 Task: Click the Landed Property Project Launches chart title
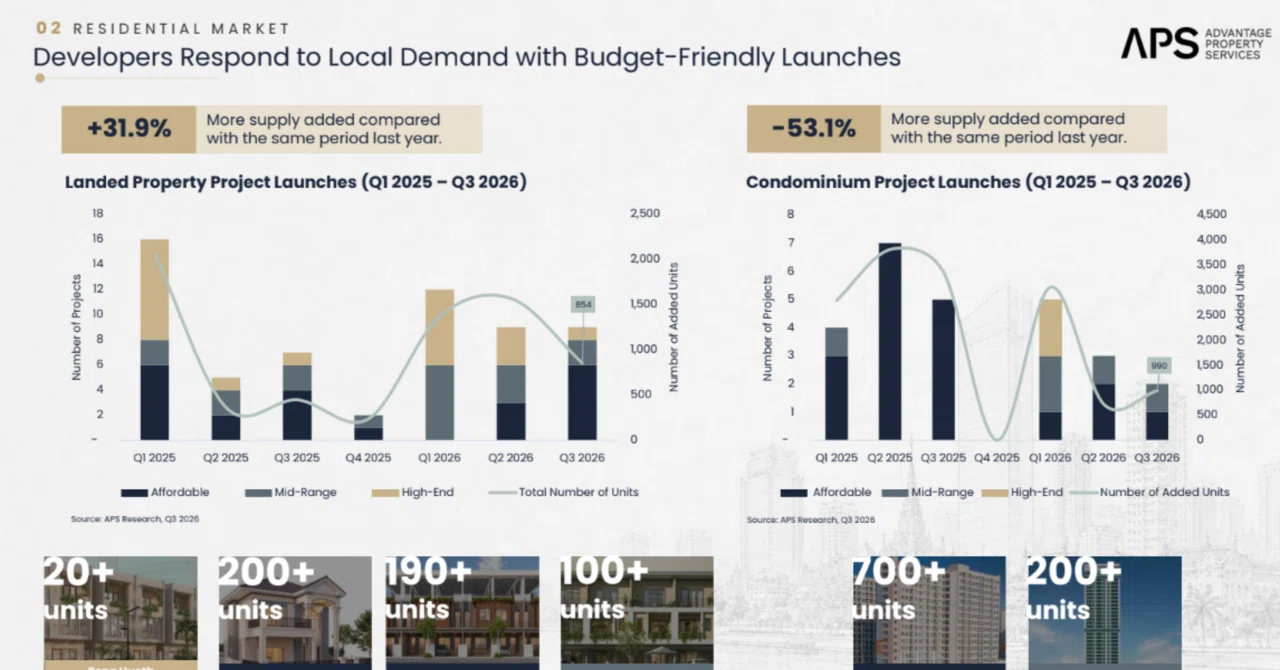[296, 182]
